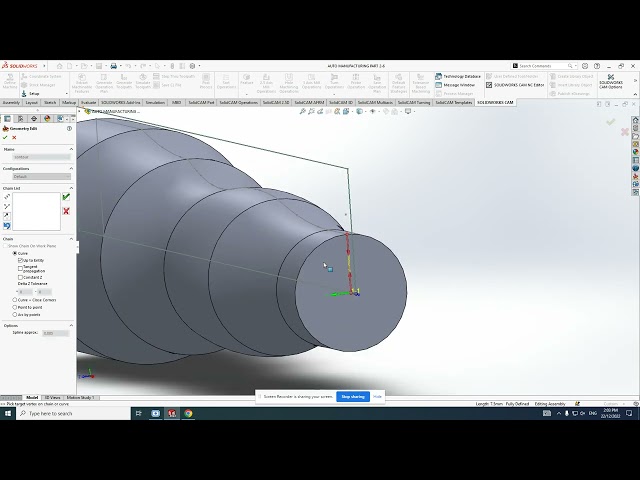640x480 pixels.
Task: Select the Curve radio button
Action: pos(15,253)
